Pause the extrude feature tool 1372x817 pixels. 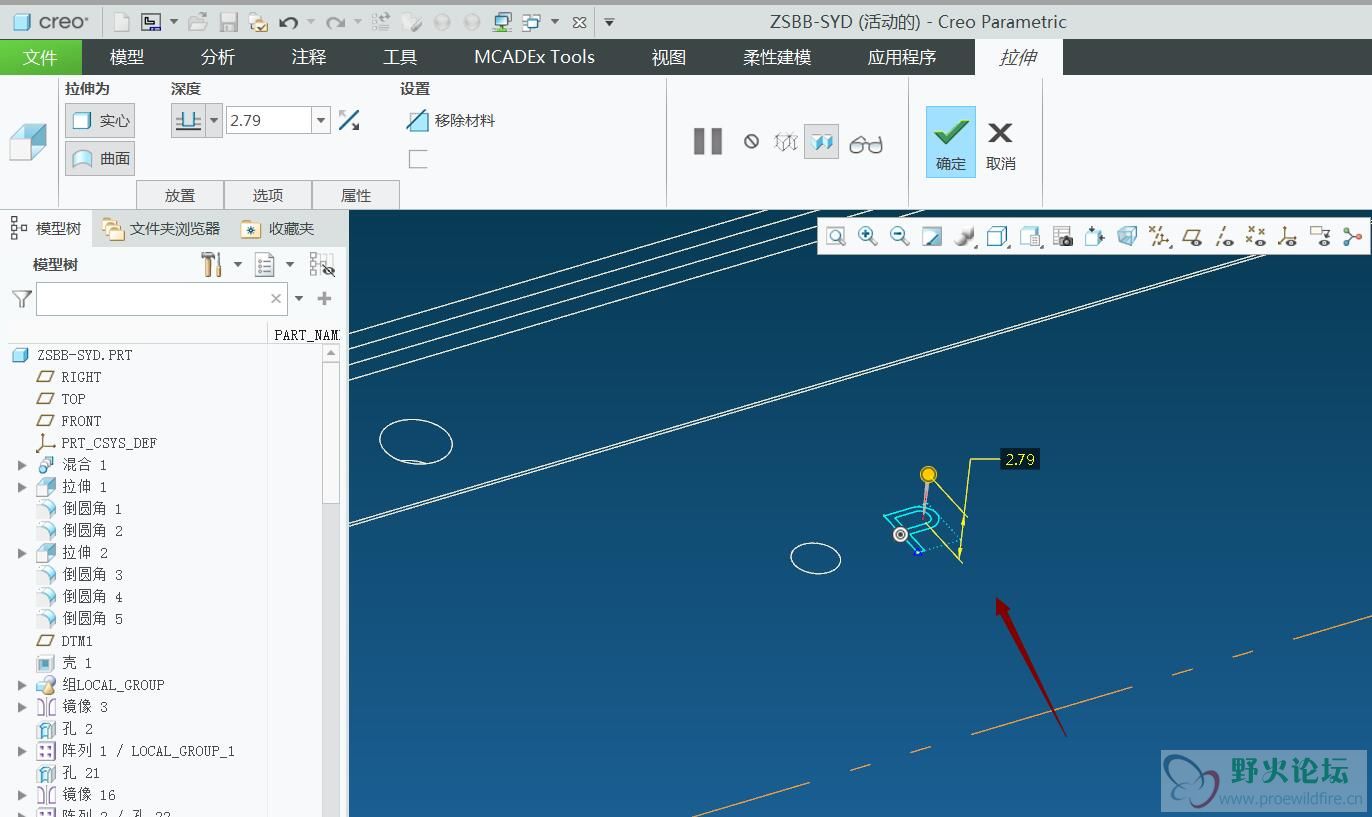[x=708, y=141]
